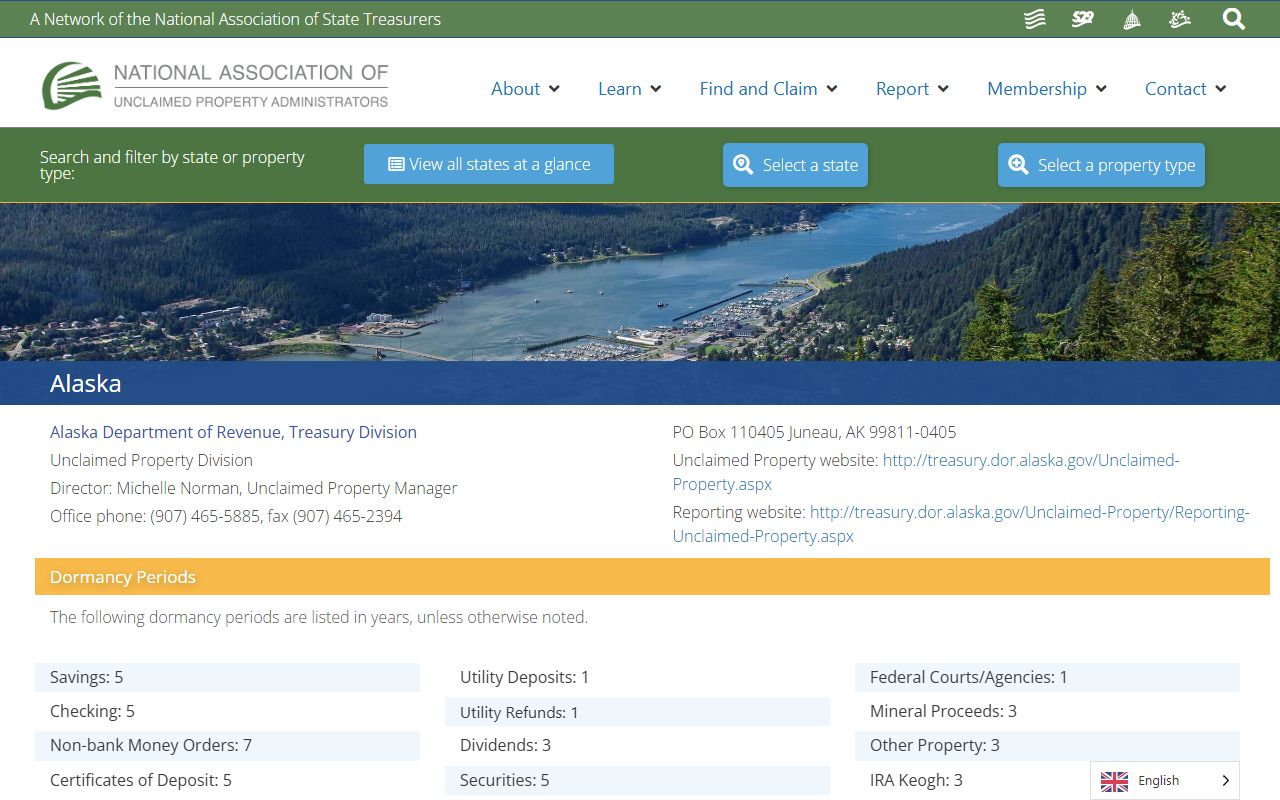
Task: Click magnifier icon on Select a property type
Action: [x=1018, y=165]
